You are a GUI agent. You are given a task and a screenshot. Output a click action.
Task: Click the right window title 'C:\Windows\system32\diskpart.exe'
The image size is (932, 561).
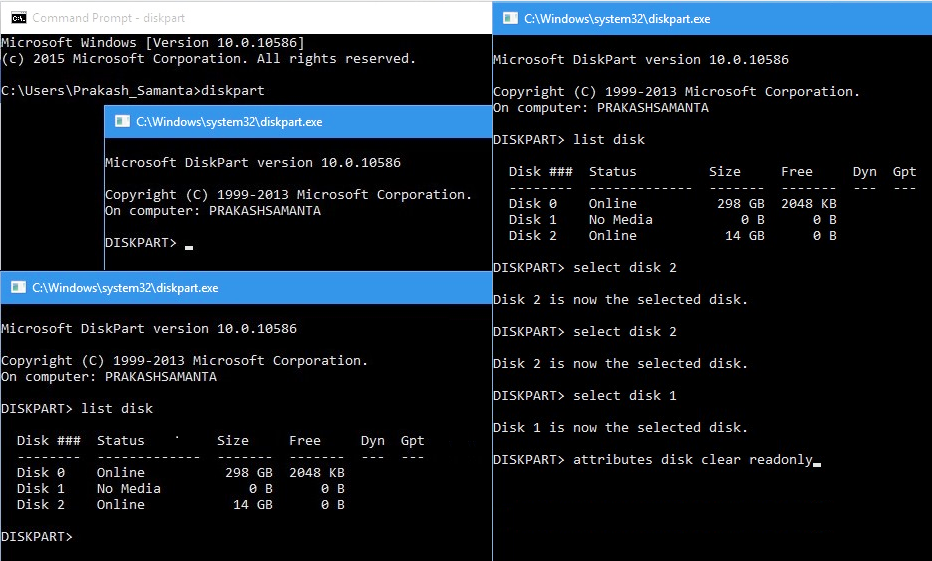point(617,19)
